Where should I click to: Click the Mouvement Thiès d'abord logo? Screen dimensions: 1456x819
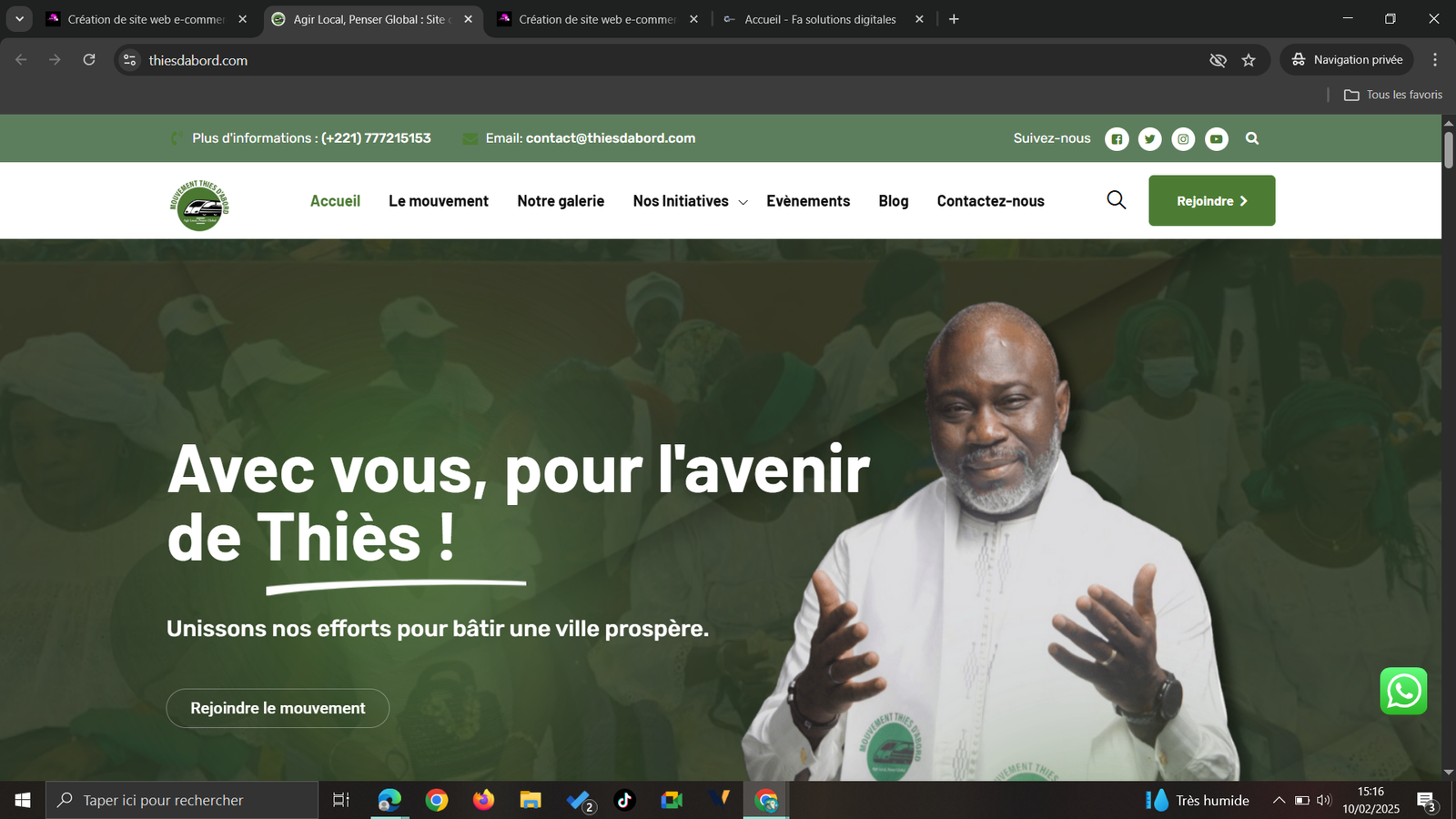click(x=199, y=205)
